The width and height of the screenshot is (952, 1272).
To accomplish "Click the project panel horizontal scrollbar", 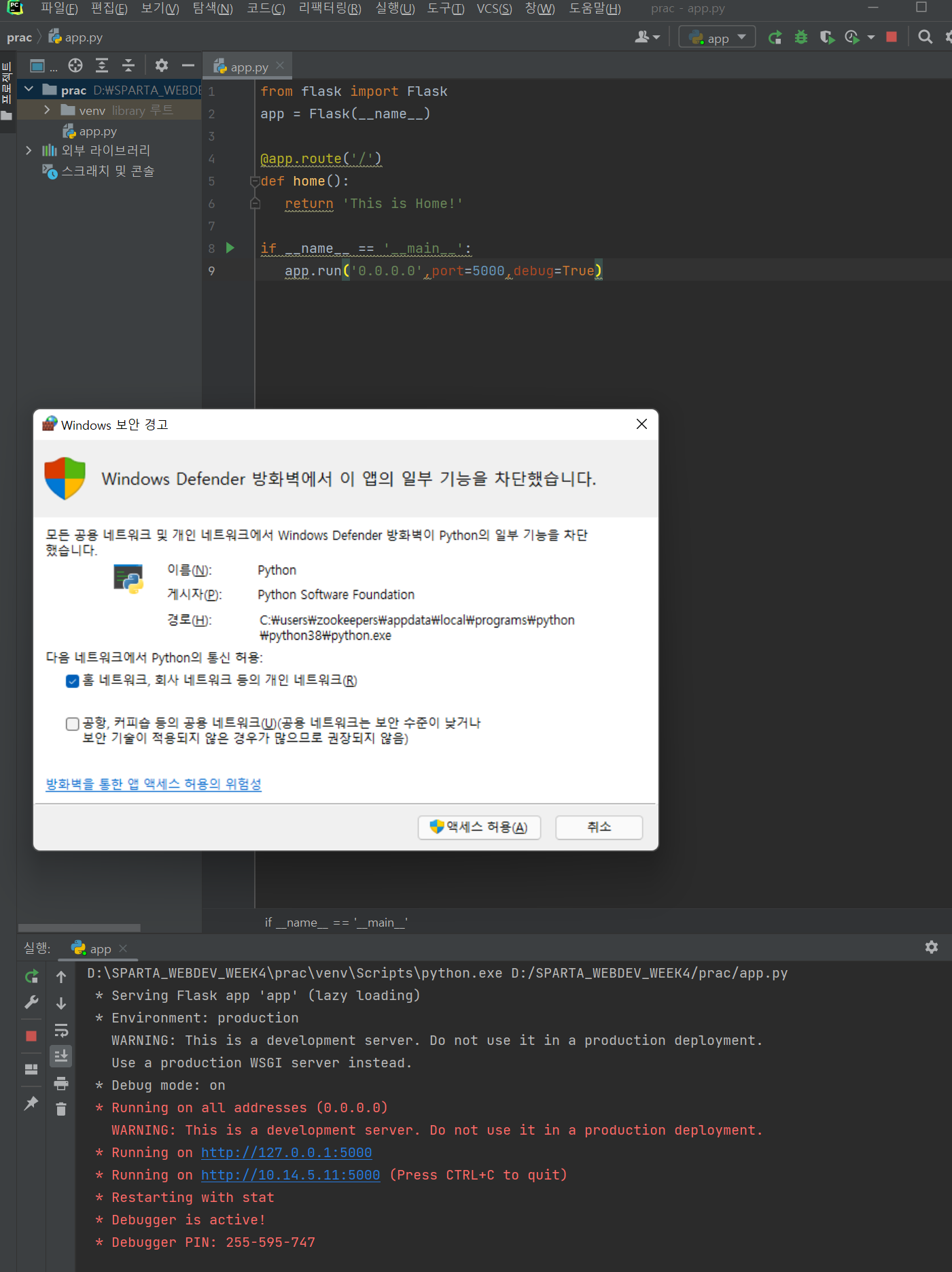I will [80, 927].
